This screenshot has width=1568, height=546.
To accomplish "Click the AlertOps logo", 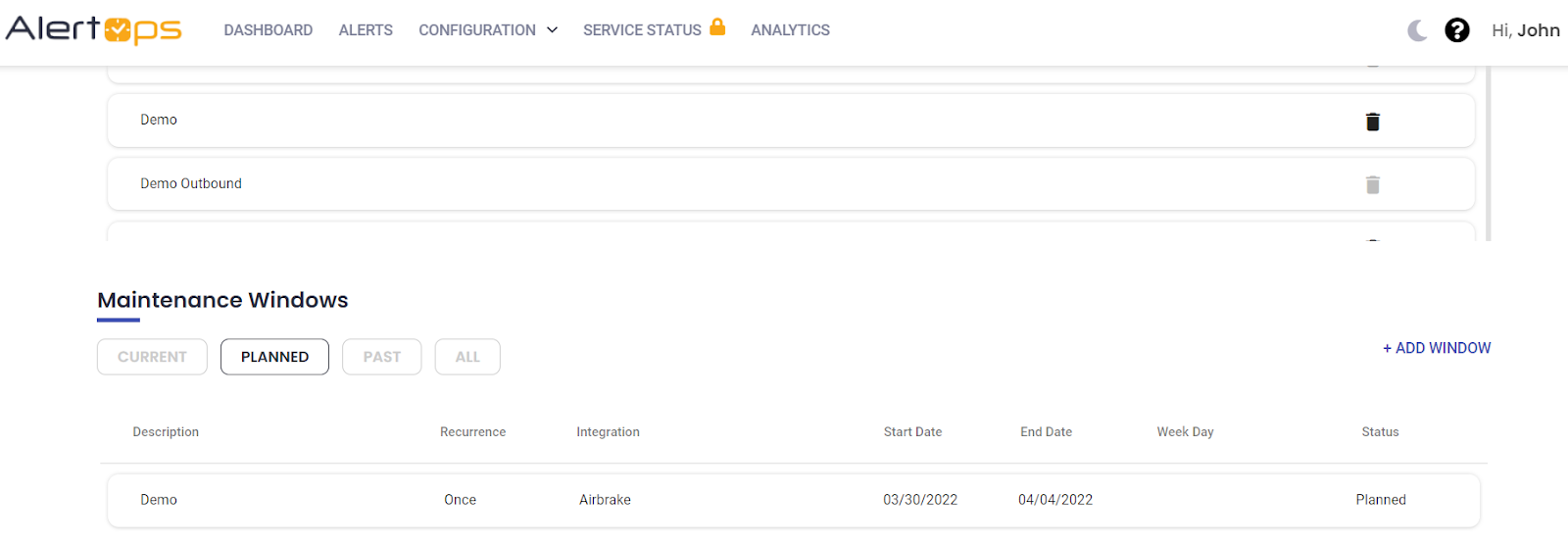I will (x=94, y=29).
